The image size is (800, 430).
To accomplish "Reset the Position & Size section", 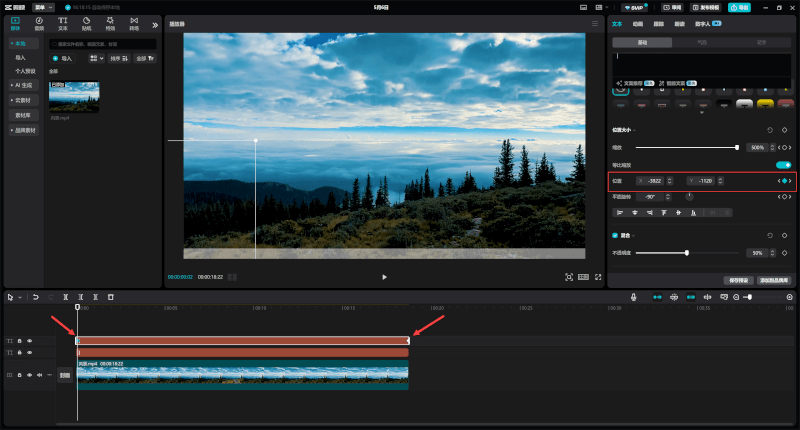I will coord(770,130).
